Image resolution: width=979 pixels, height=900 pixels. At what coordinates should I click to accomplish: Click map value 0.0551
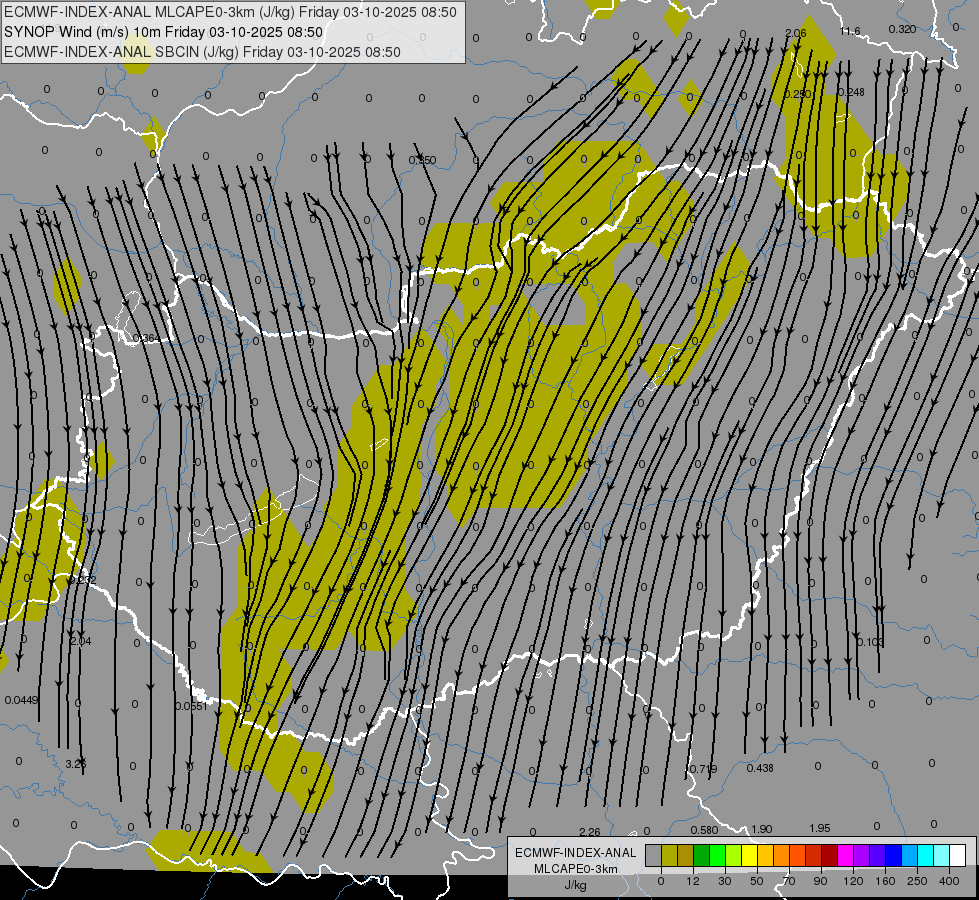point(191,706)
